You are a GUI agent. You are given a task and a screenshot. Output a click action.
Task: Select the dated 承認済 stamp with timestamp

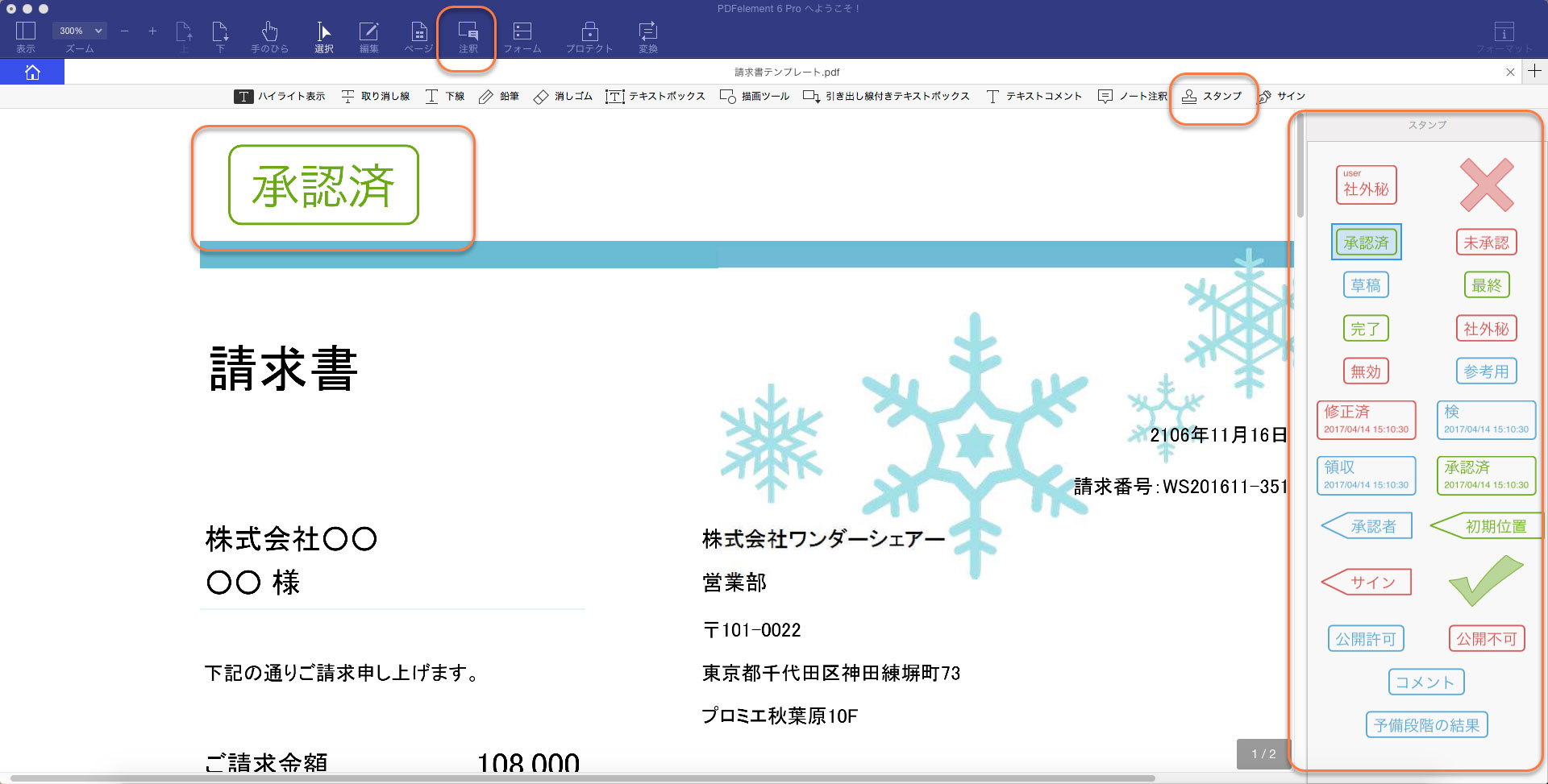tap(1486, 475)
